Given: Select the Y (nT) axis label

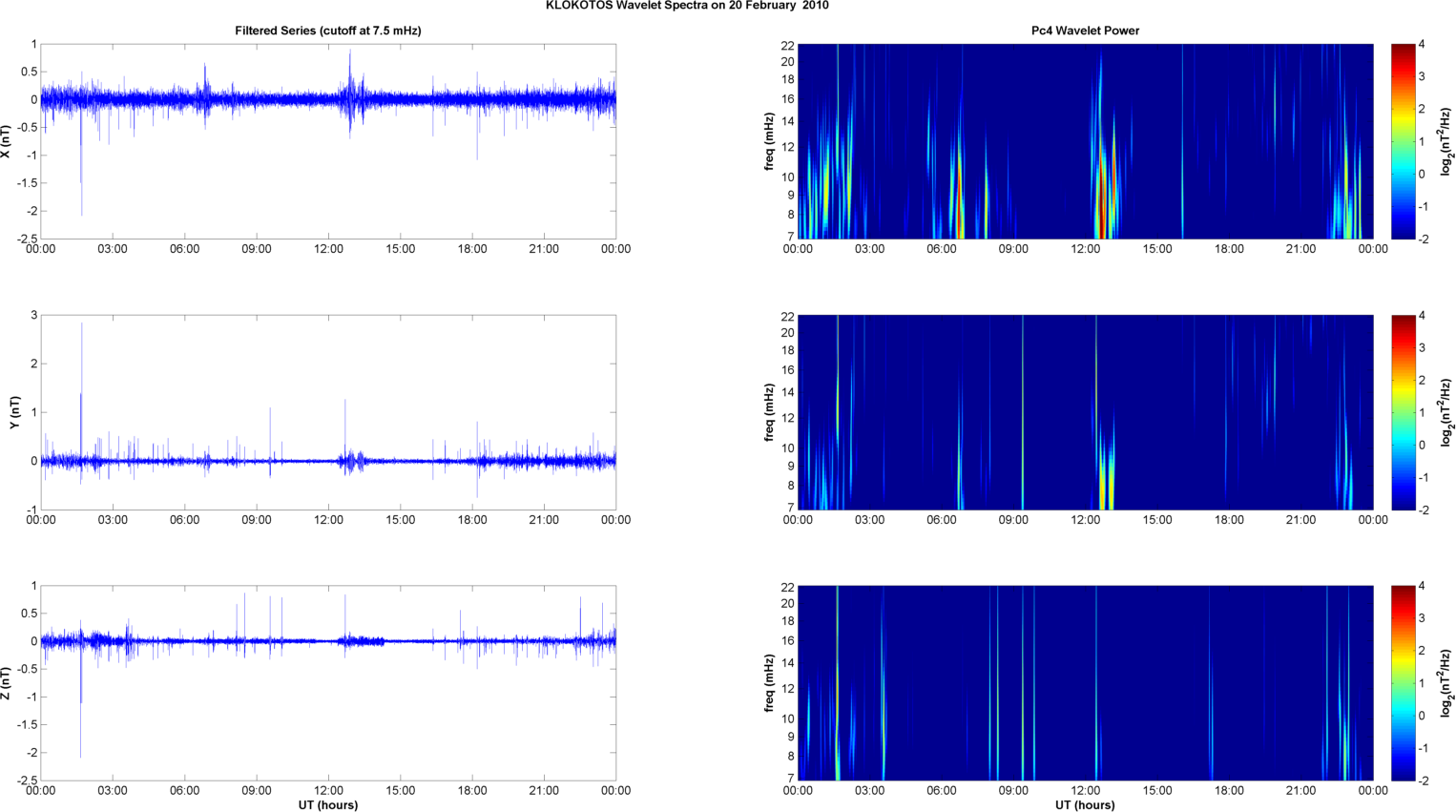Looking at the screenshot, I should pyautogui.click(x=14, y=412).
